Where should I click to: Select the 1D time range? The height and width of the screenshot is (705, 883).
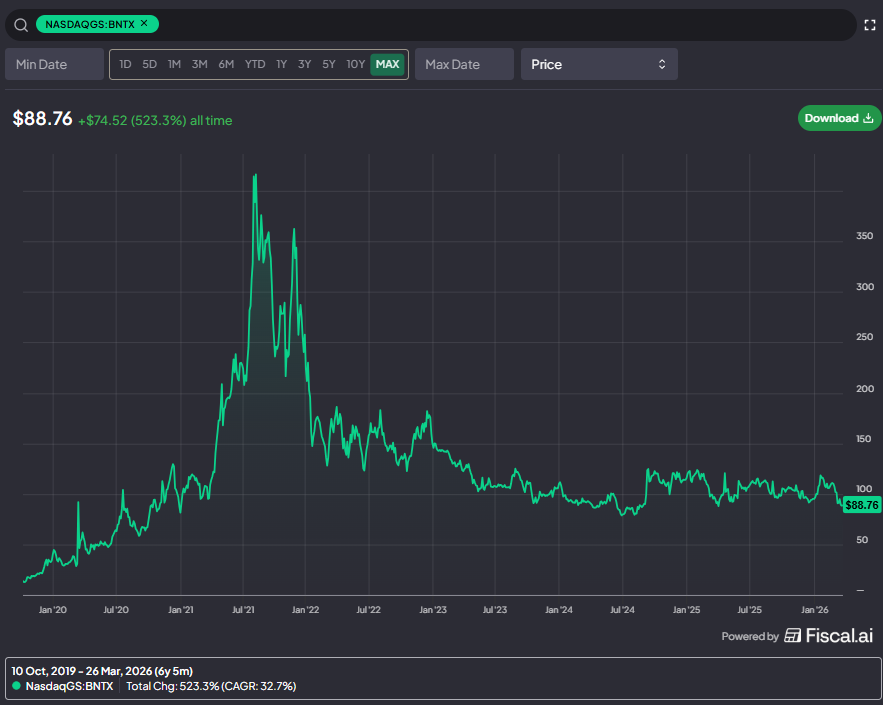tap(125, 64)
